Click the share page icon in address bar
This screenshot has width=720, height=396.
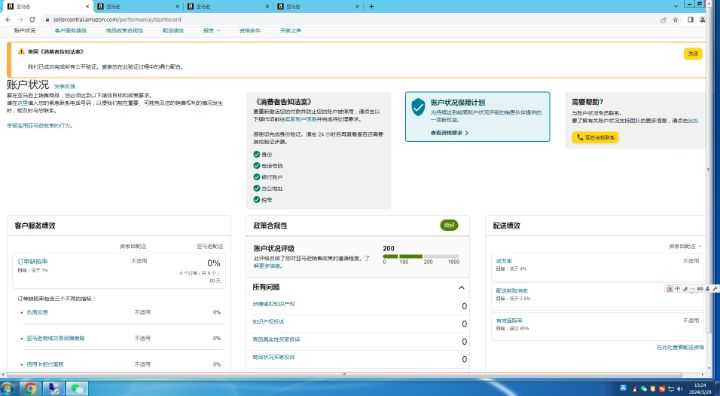pos(663,20)
